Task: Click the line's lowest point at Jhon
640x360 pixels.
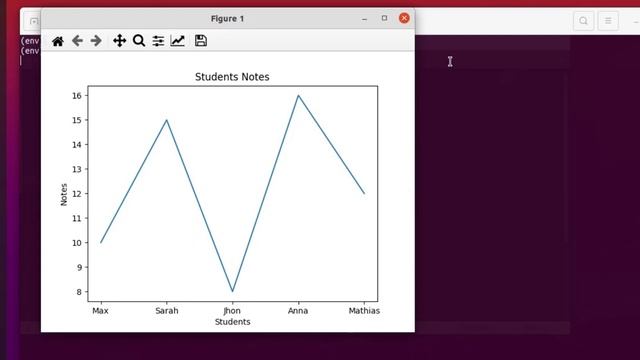Action: (x=233, y=291)
